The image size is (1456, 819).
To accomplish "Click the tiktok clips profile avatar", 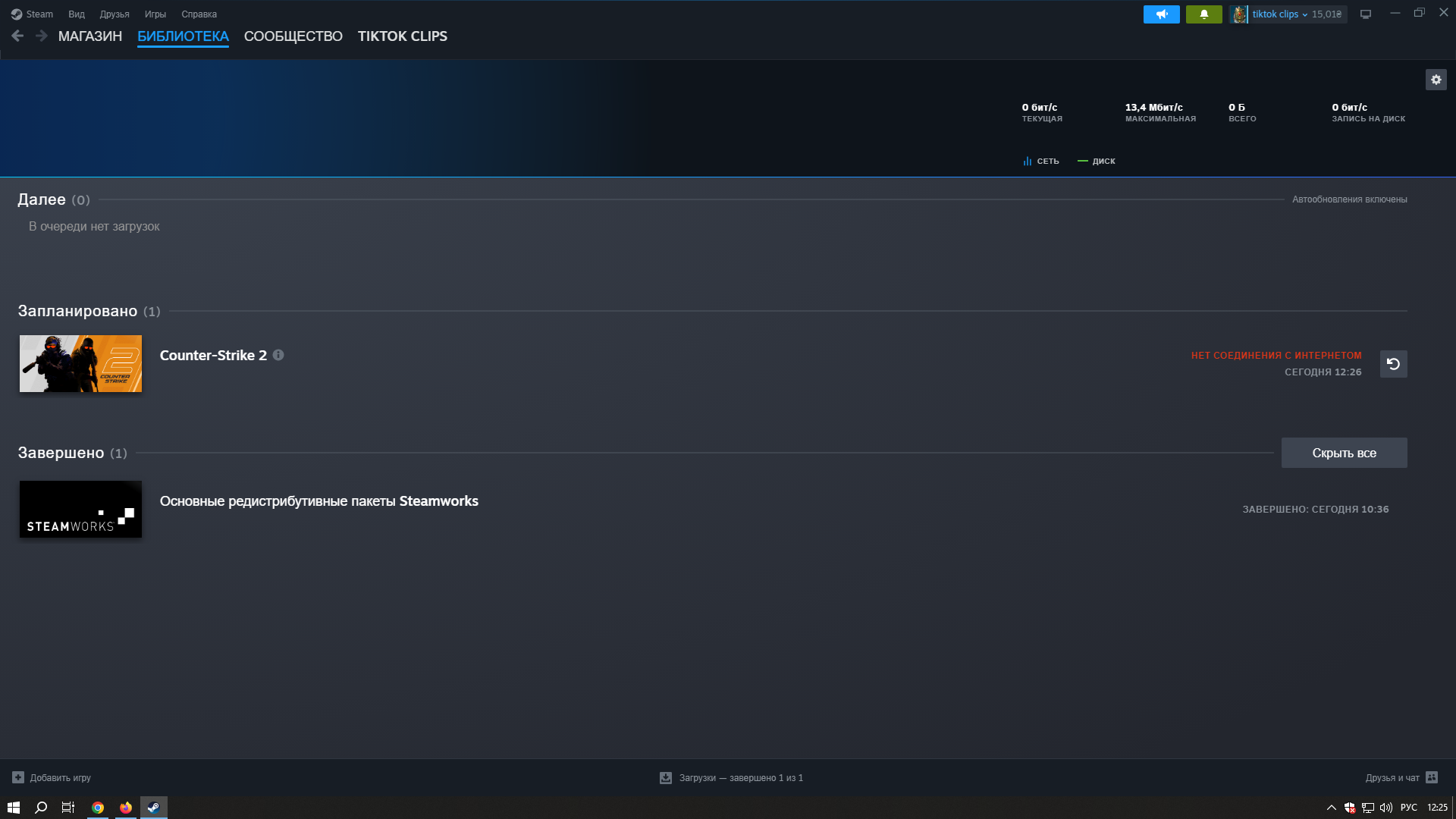I will coord(1239,14).
